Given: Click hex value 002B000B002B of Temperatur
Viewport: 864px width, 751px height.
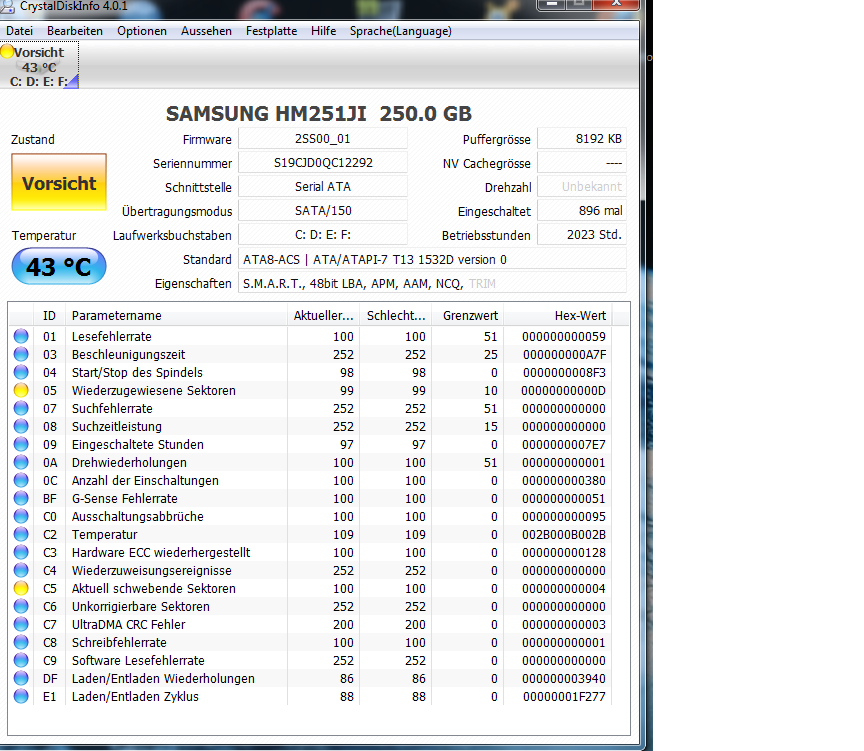Looking at the screenshot, I should pos(564,534).
